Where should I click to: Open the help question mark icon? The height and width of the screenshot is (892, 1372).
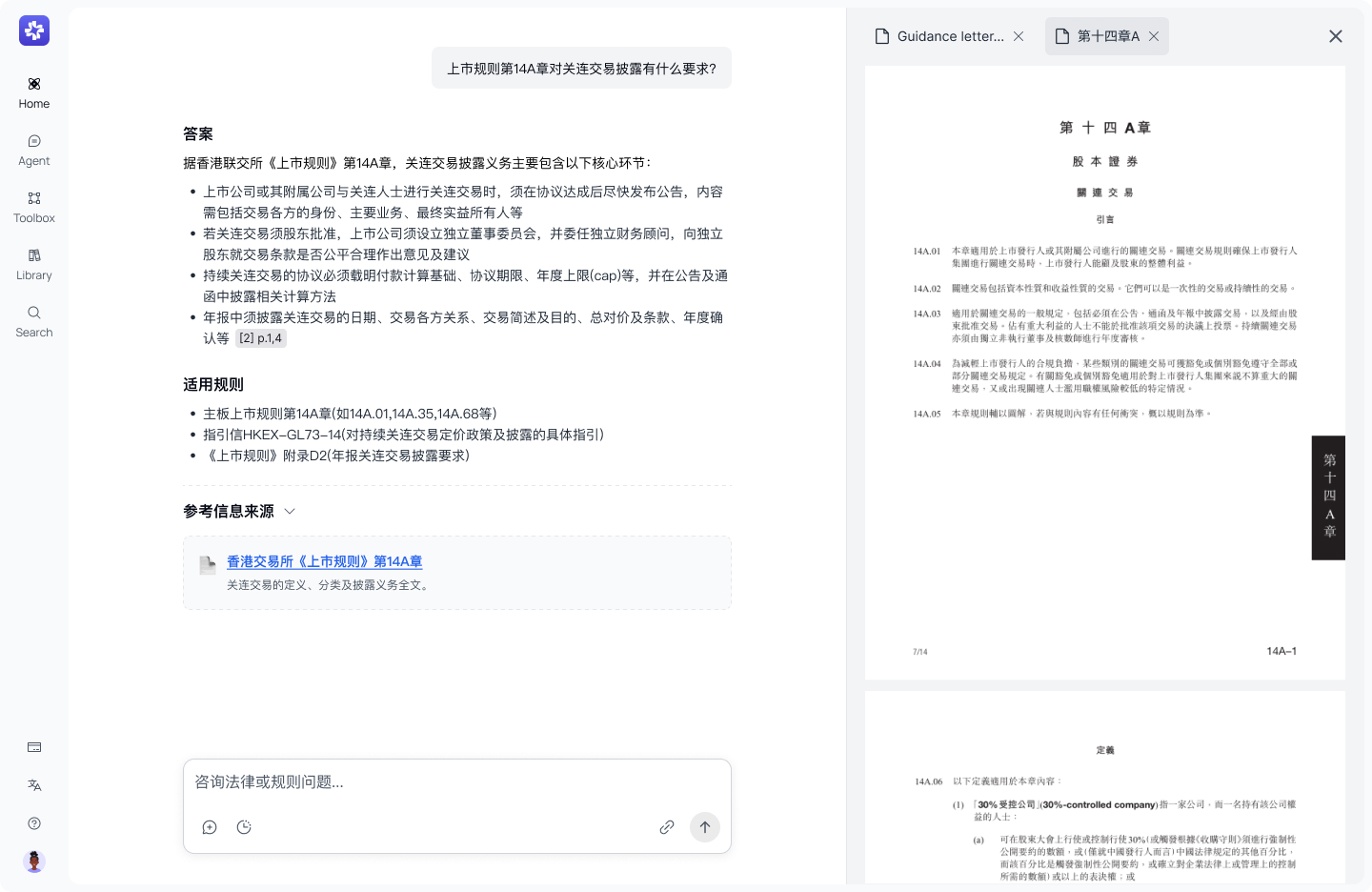(x=34, y=823)
